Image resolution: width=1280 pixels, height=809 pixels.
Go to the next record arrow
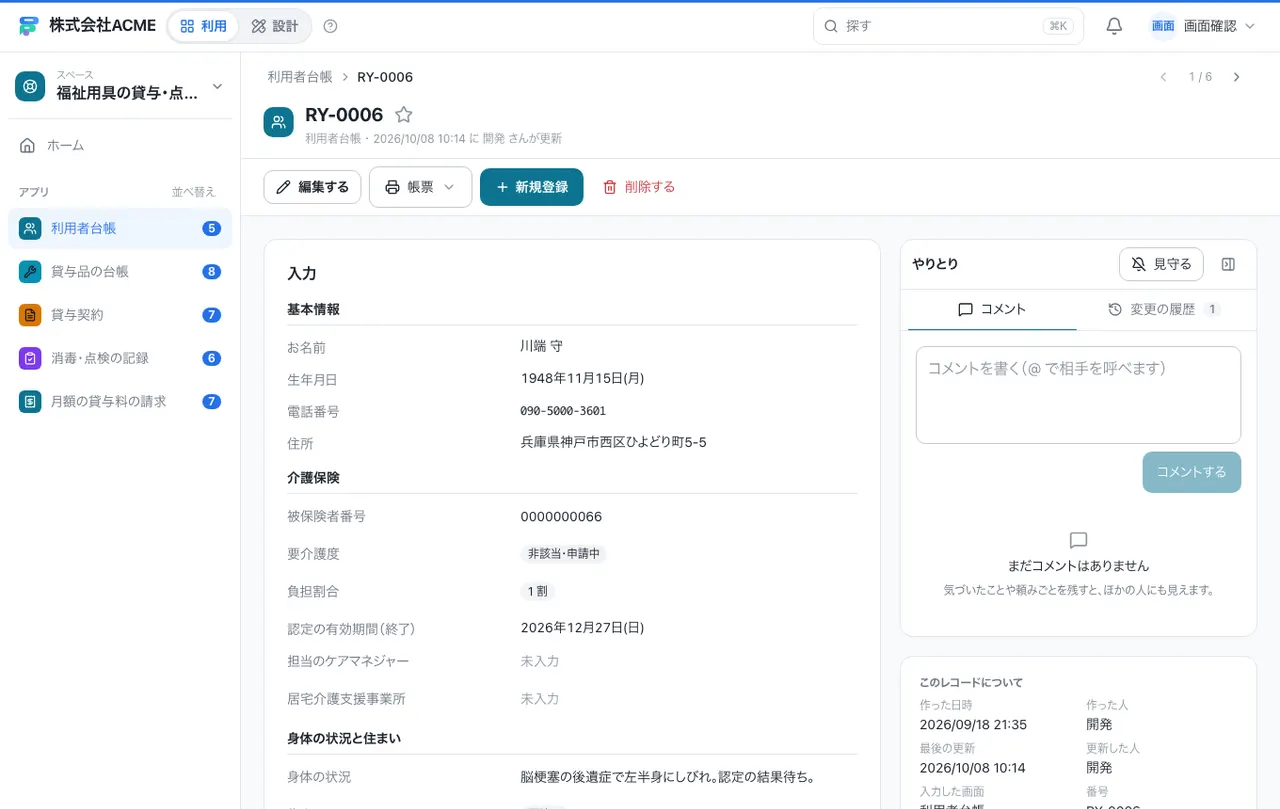tap(1237, 77)
